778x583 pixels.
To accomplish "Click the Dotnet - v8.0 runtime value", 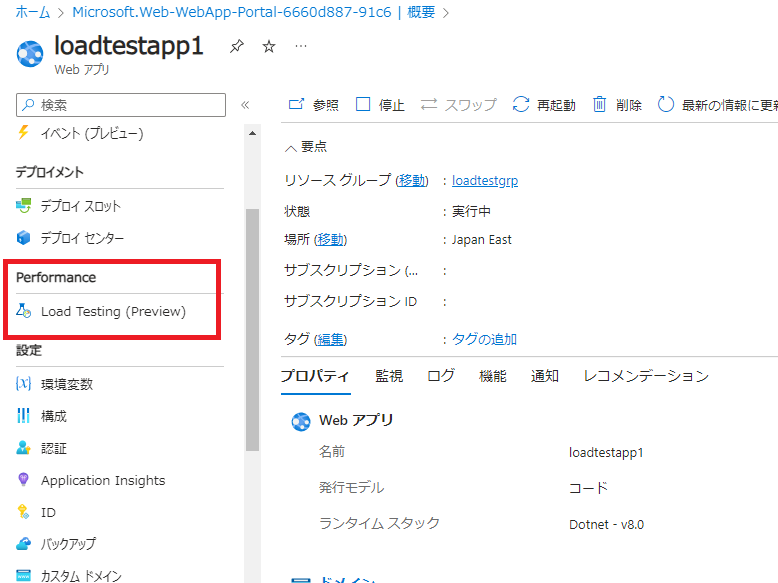I will [x=606, y=524].
